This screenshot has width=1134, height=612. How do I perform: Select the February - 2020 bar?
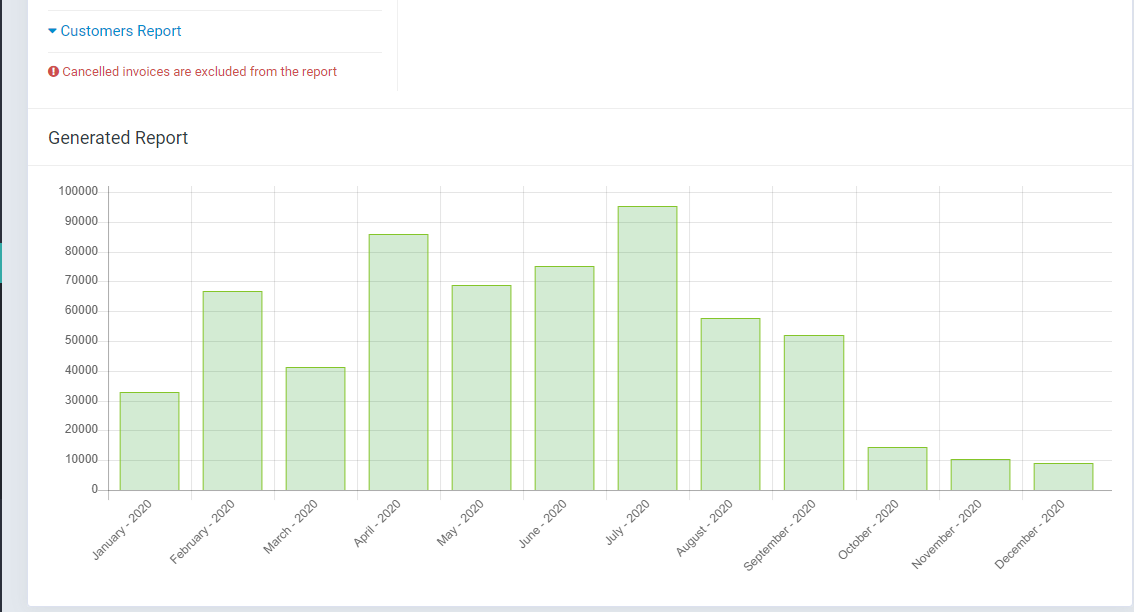[232, 391]
